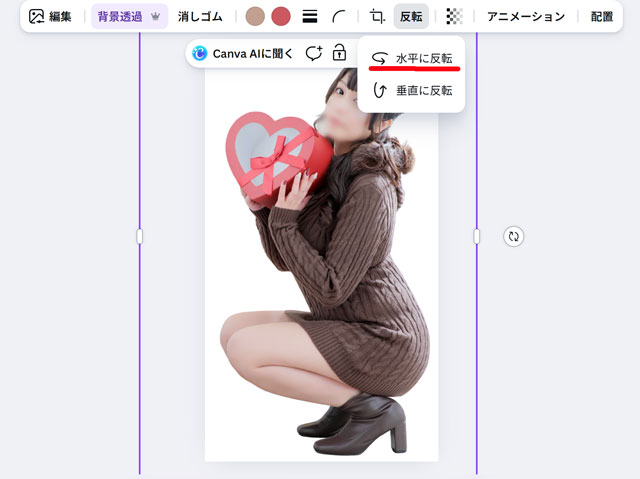
Task: Click the 背景透過 background remover button
Action: tap(129, 17)
